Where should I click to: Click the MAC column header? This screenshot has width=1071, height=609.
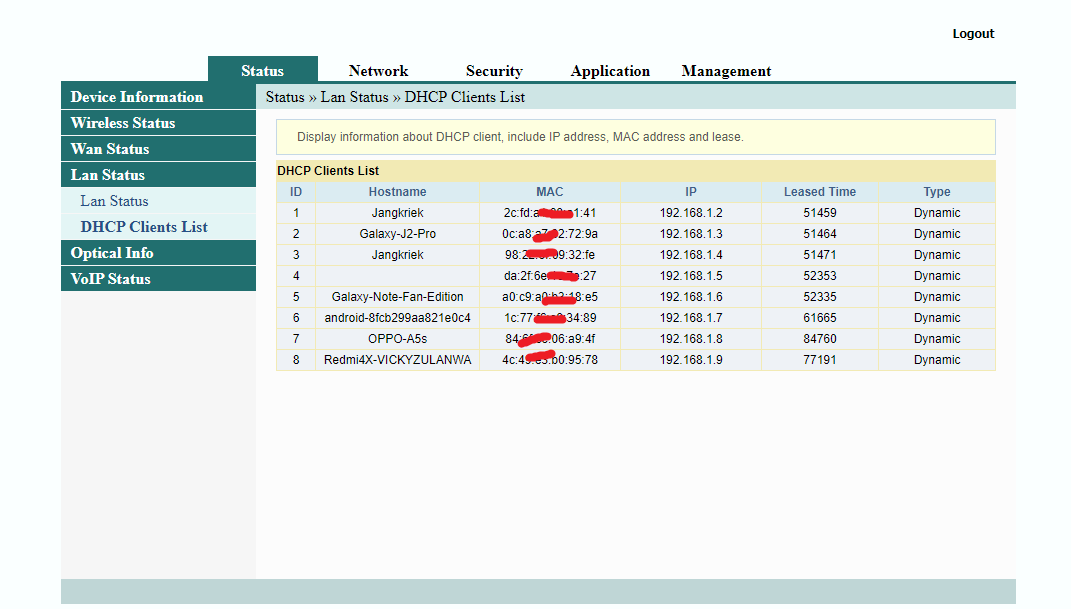tap(550, 192)
